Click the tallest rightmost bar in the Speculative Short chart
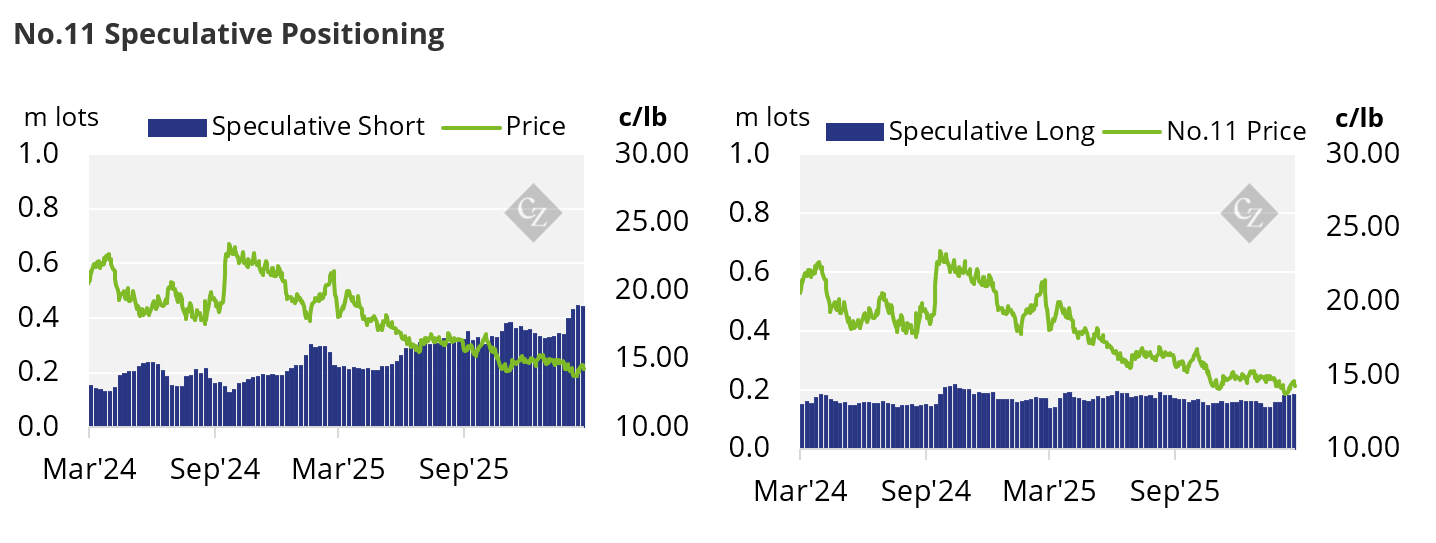Viewport: 1436px width, 543px height. tap(578, 366)
